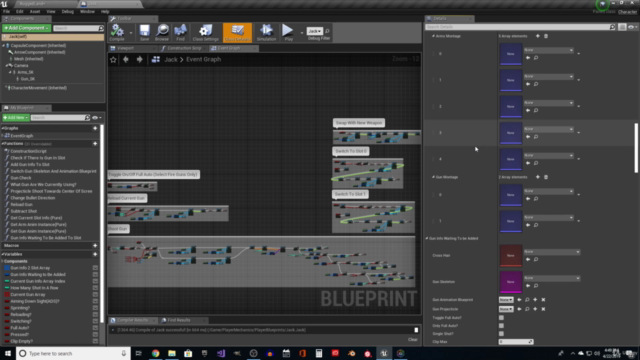
Task: Use selected asset for Cross Hair
Action: tap(528, 260)
